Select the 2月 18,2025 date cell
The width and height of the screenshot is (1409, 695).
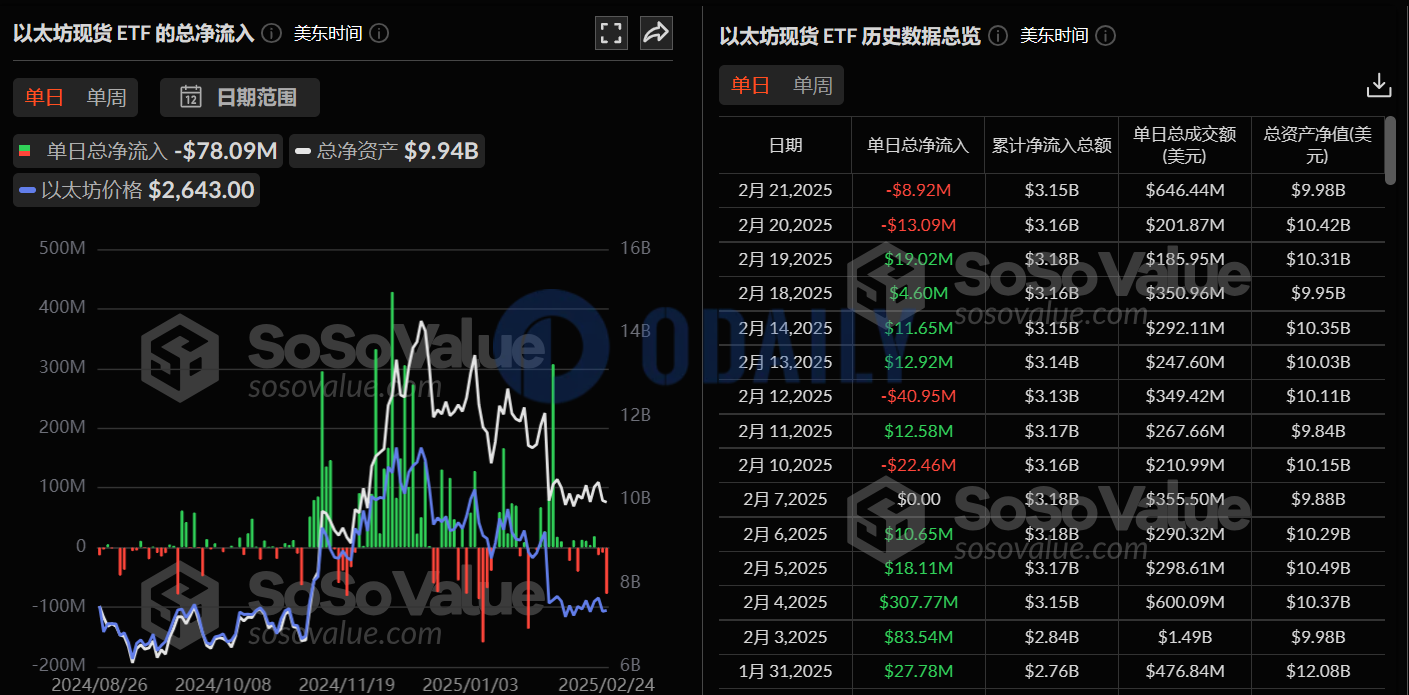(785, 293)
